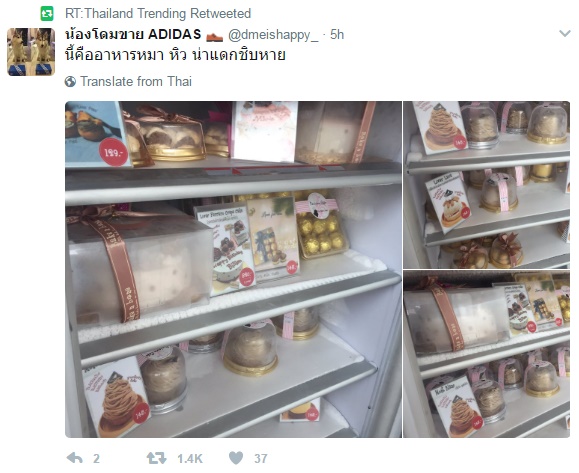Click the globe icon beside Translate
This screenshot has height=473, width=579.
coord(70,81)
